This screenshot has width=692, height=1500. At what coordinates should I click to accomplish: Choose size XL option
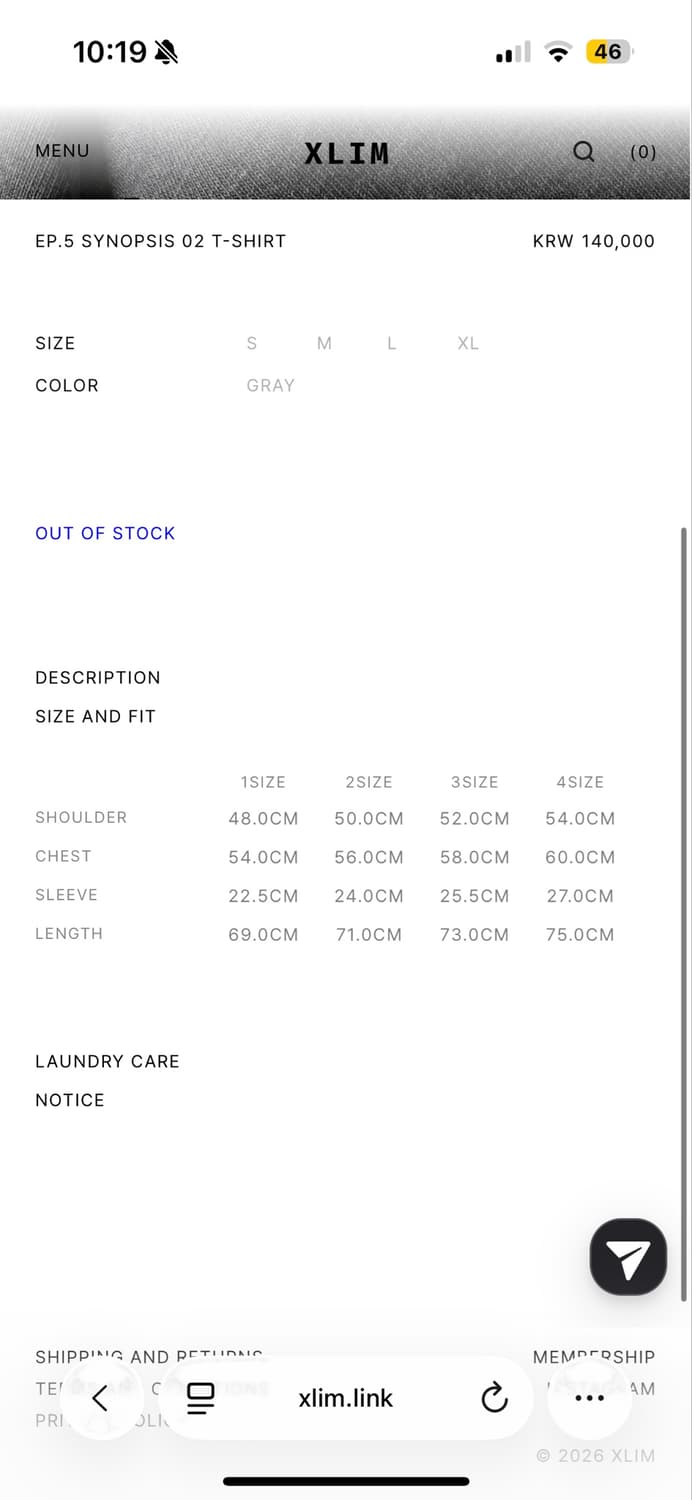tap(468, 343)
